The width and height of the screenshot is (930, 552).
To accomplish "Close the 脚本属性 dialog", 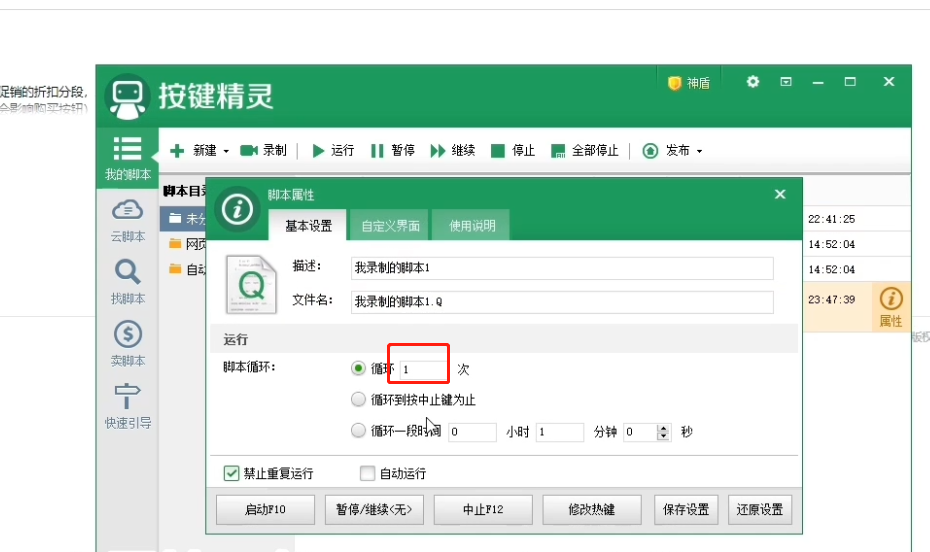I will 780,194.
